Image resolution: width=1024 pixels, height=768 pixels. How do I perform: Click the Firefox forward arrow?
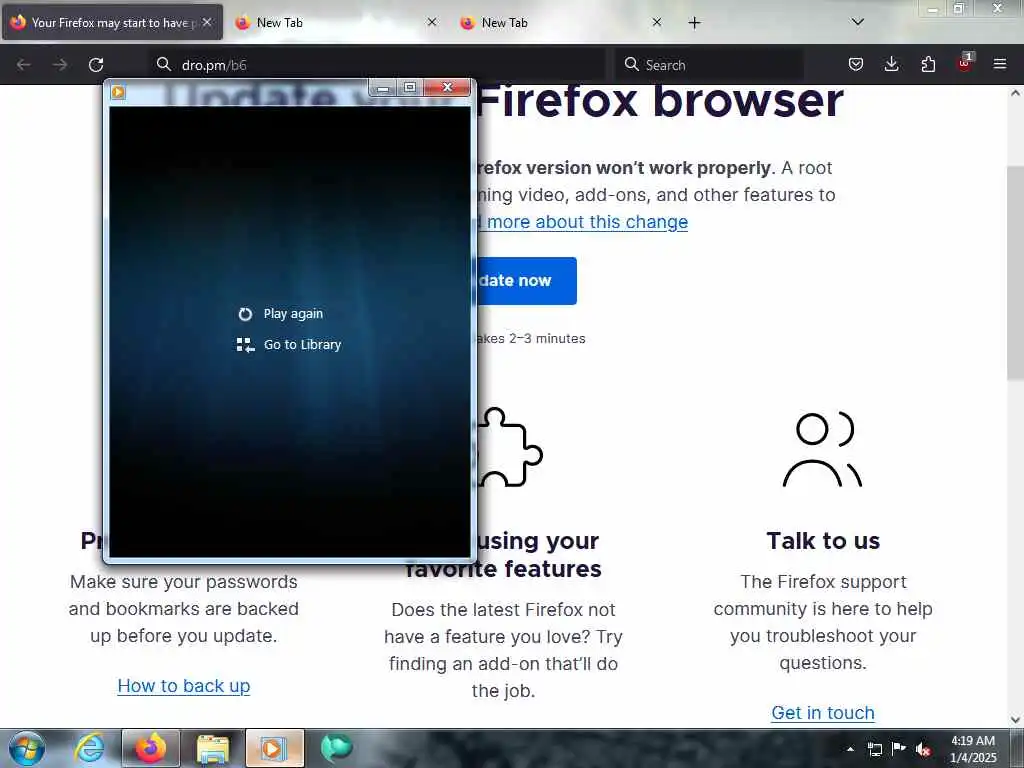[x=60, y=65]
